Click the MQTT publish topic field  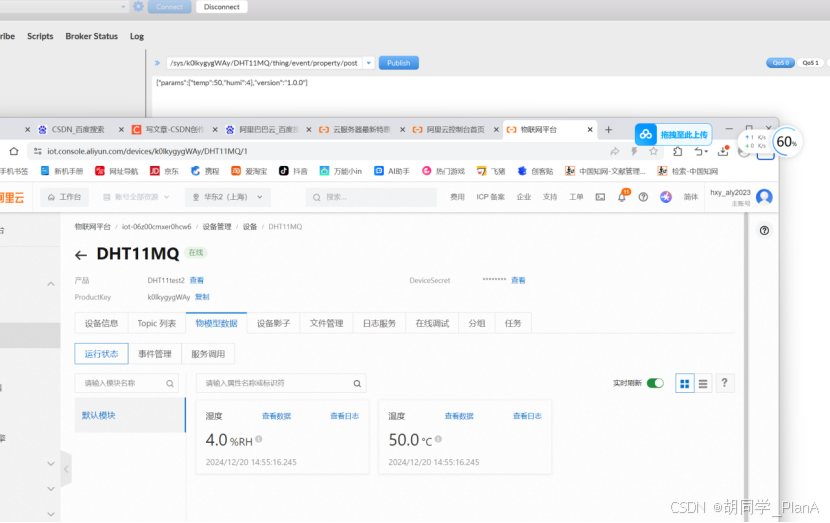point(265,63)
